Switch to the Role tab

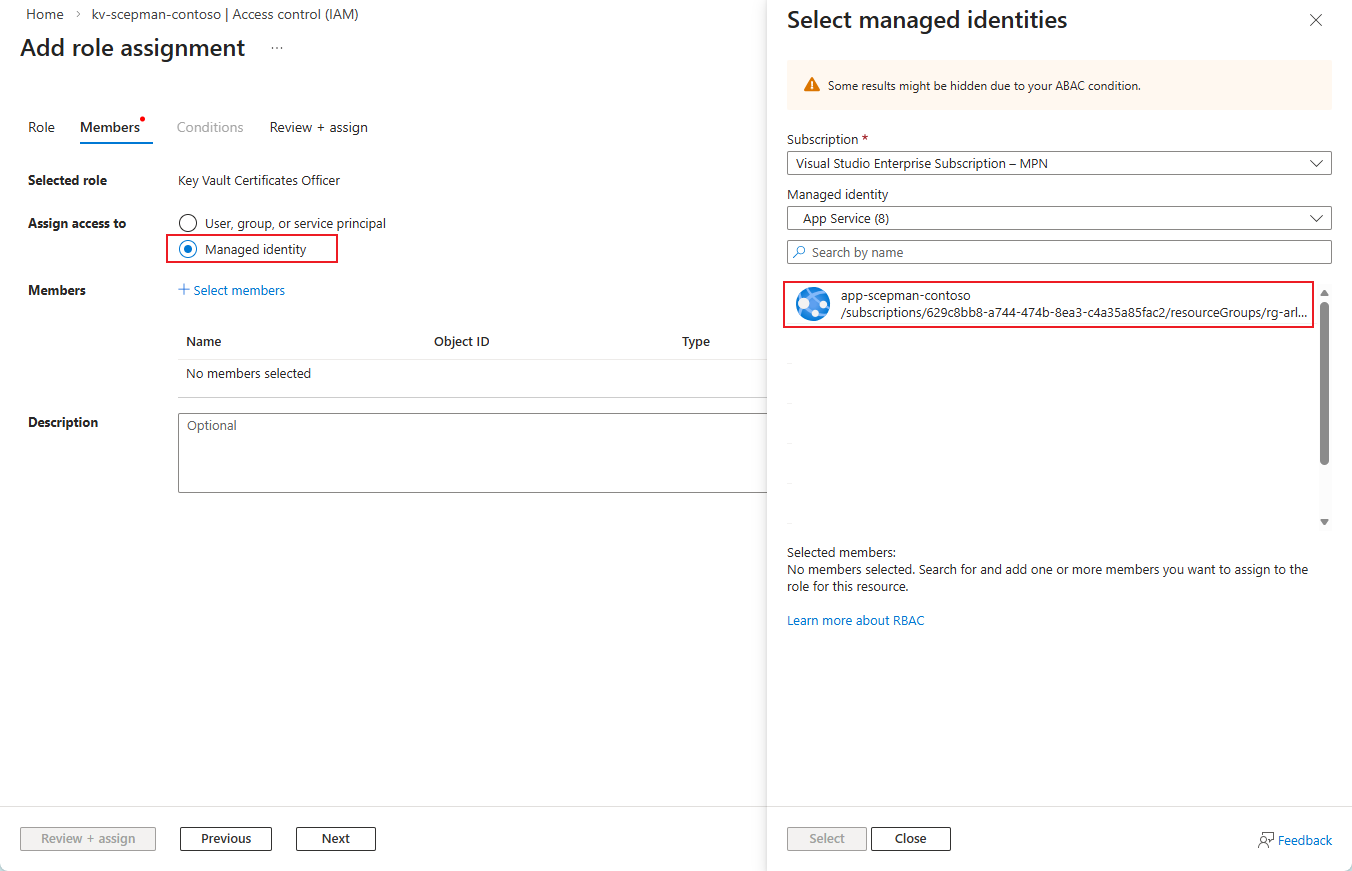(x=41, y=127)
